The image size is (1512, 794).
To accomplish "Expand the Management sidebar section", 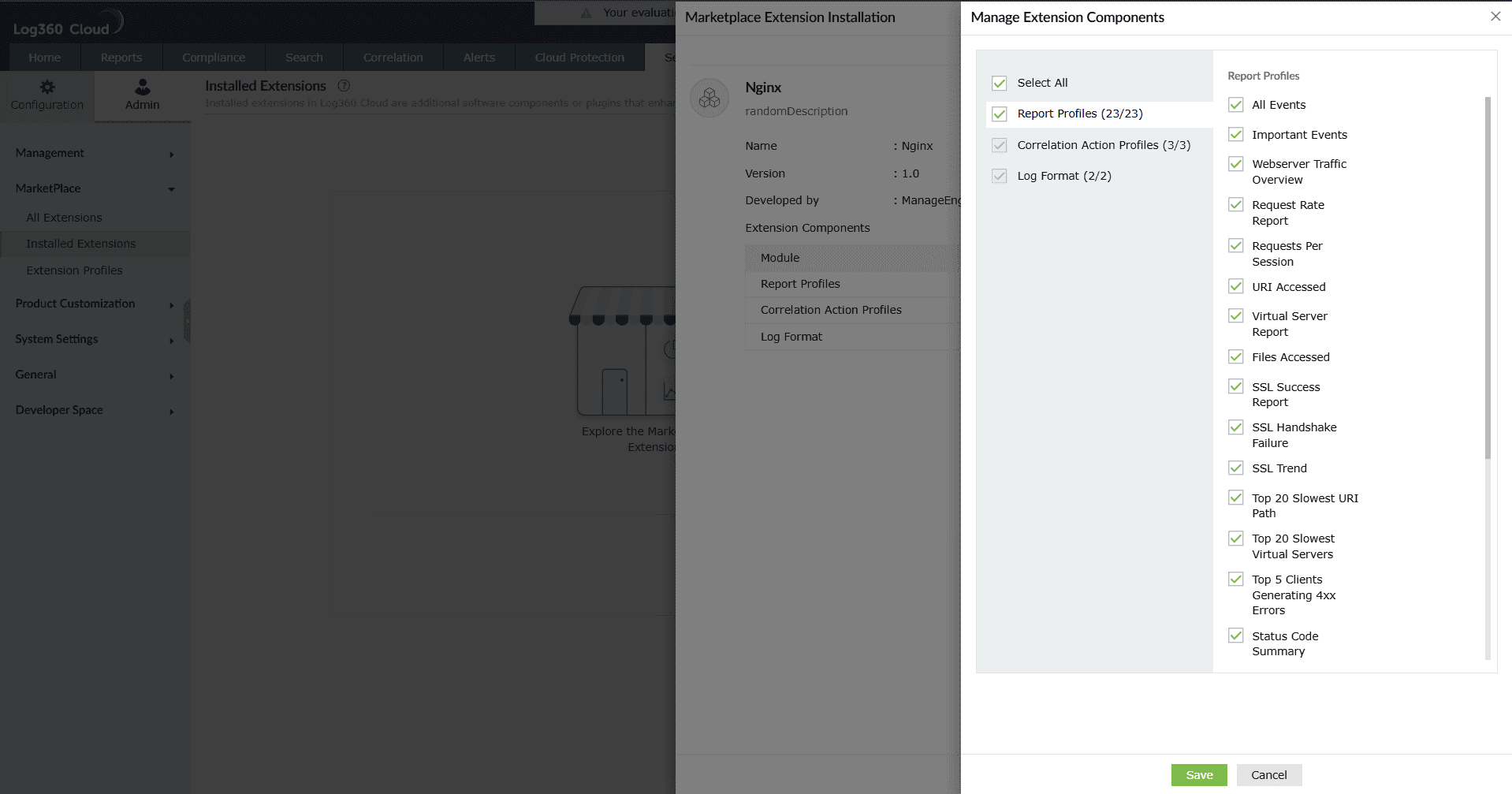I will tap(95, 153).
